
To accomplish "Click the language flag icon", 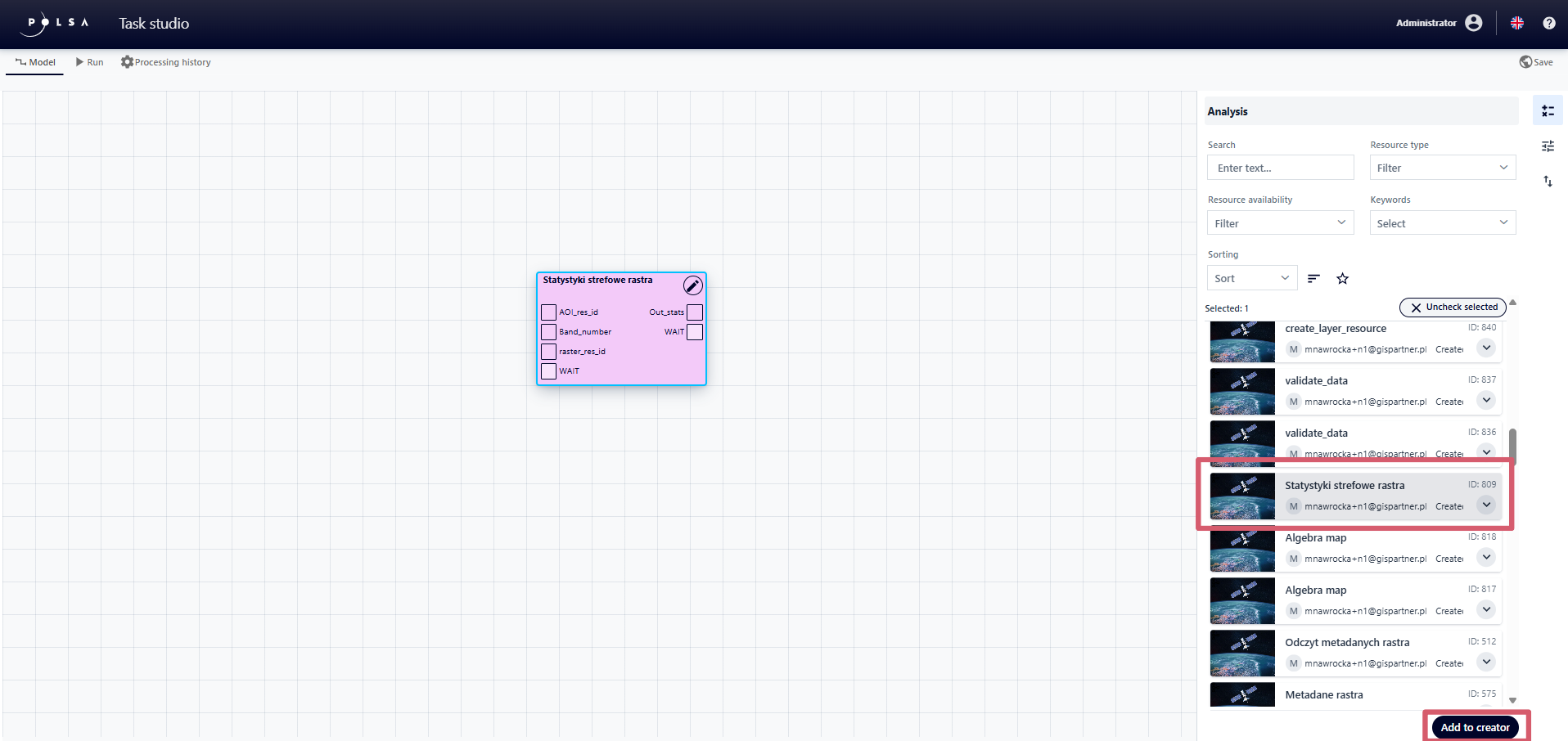I will click(1516, 23).
